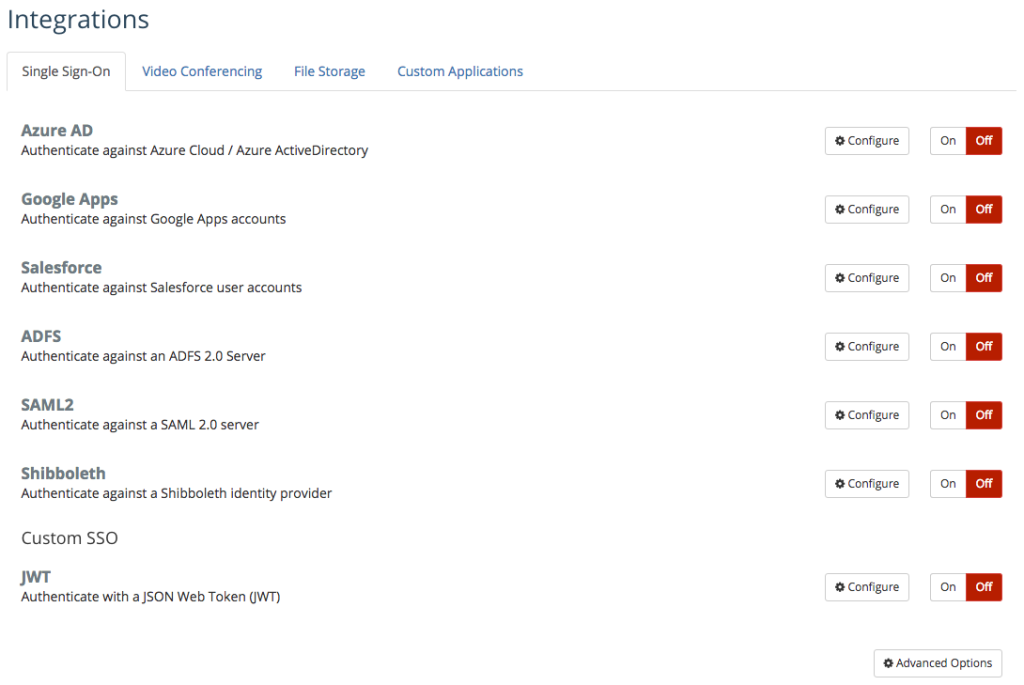The image size is (1024, 685).
Task: Turn ADFS sign-on On
Action: coord(948,347)
